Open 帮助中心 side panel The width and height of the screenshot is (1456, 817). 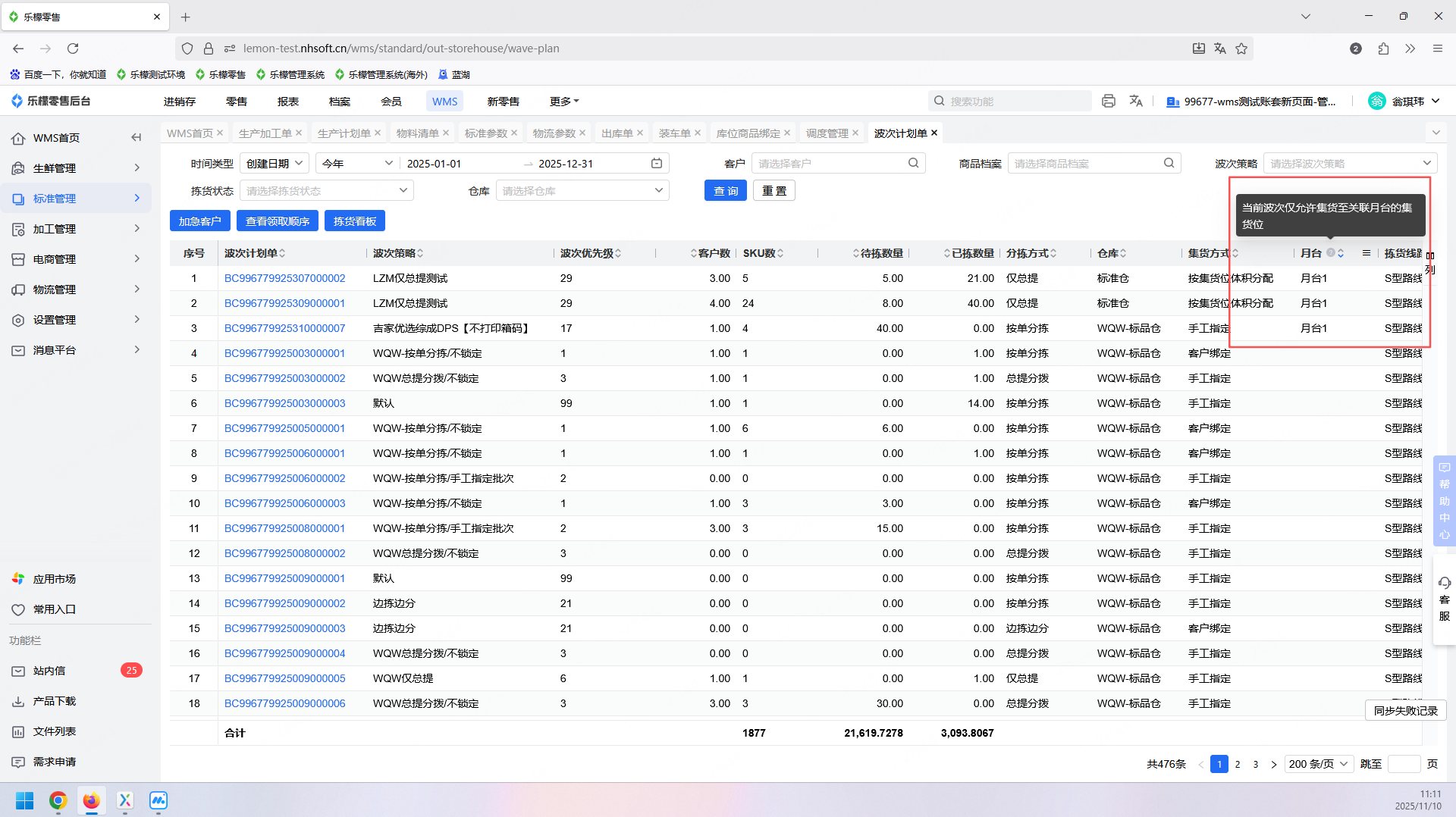coord(1444,500)
